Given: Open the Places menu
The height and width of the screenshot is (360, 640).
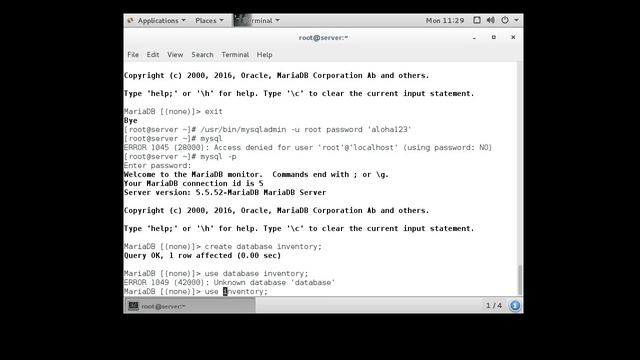Looking at the screenshot, I should [209, 20].
